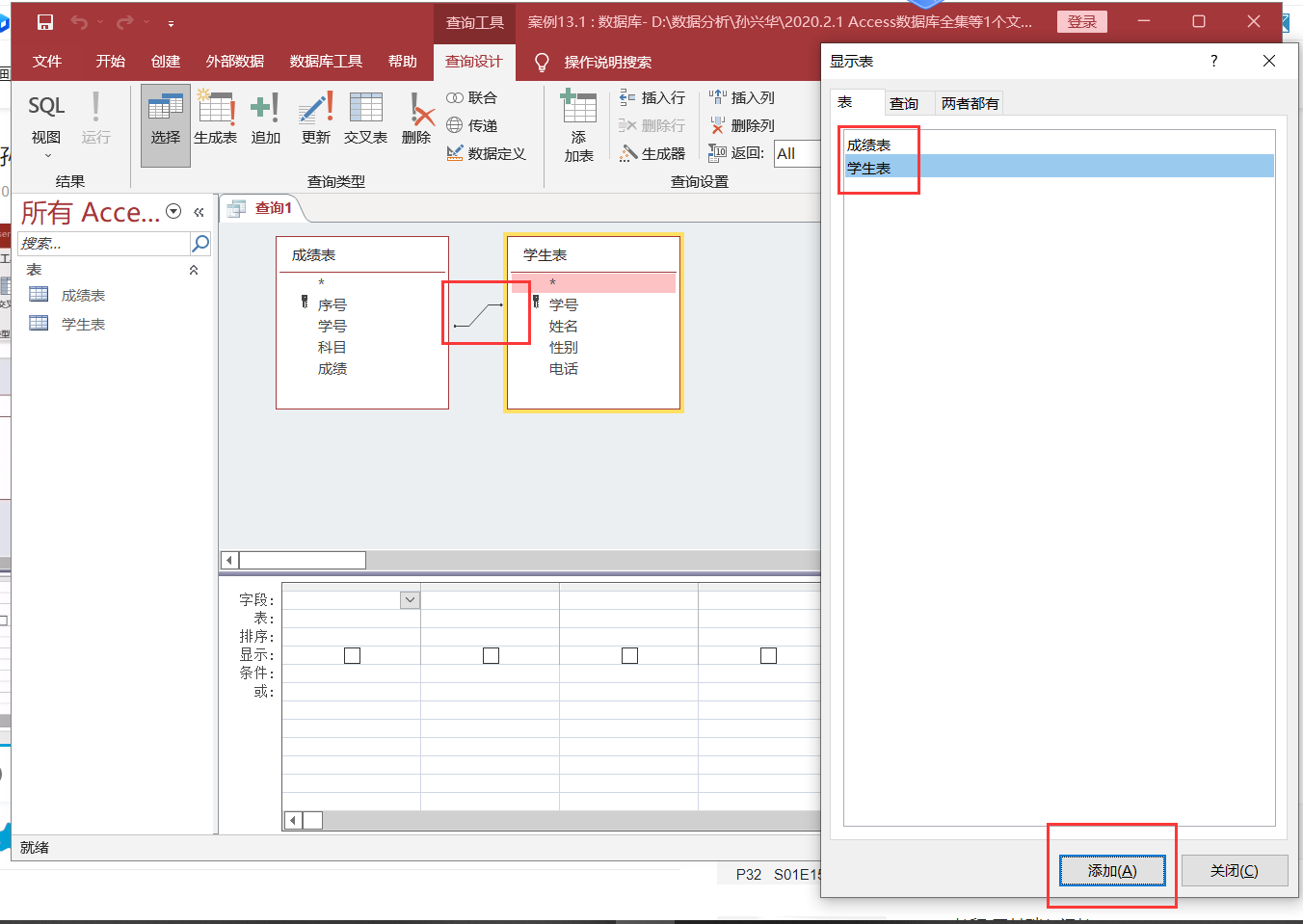Click the Undo arrow icon

79,22
